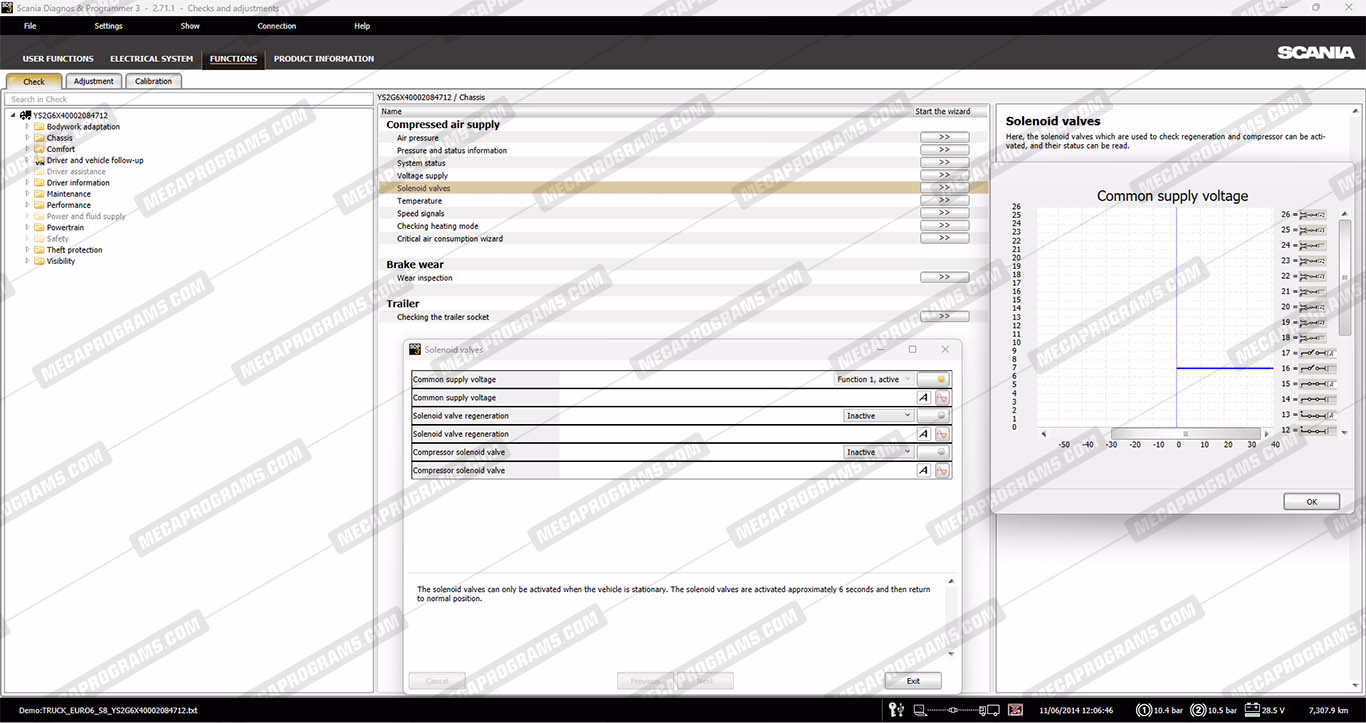Click OK in the Common supply voltage graph
Viewport: 1366px width, 723px height.
click(x=1311, y=502)
